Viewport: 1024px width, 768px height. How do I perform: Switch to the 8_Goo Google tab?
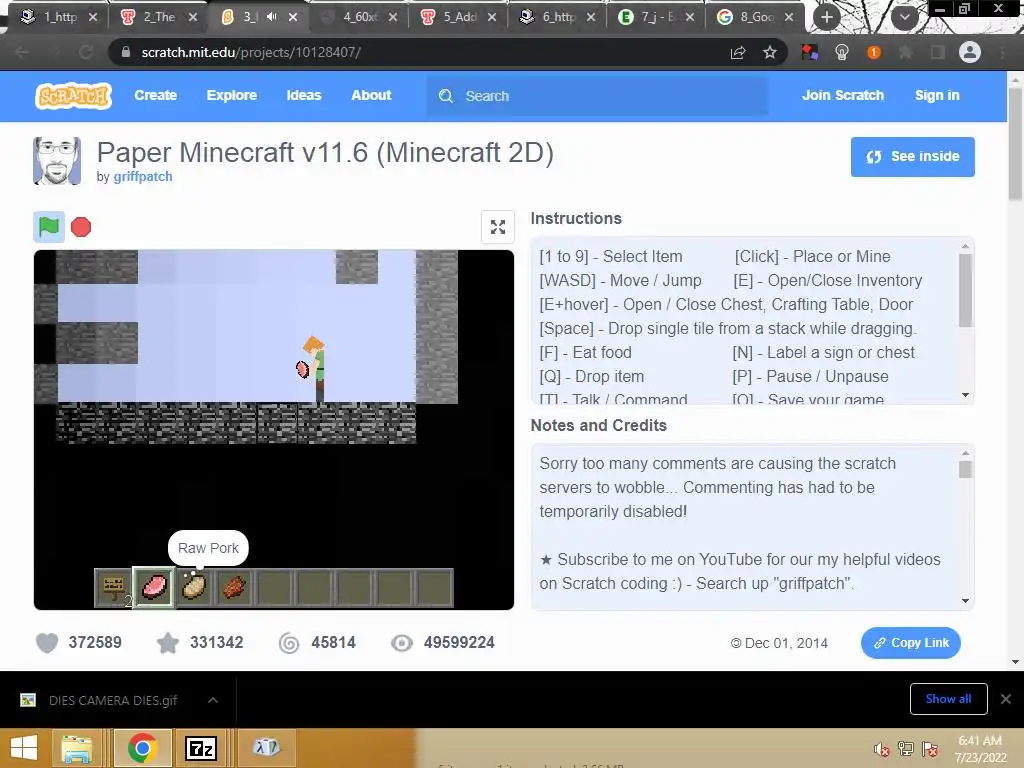[756, 17]
